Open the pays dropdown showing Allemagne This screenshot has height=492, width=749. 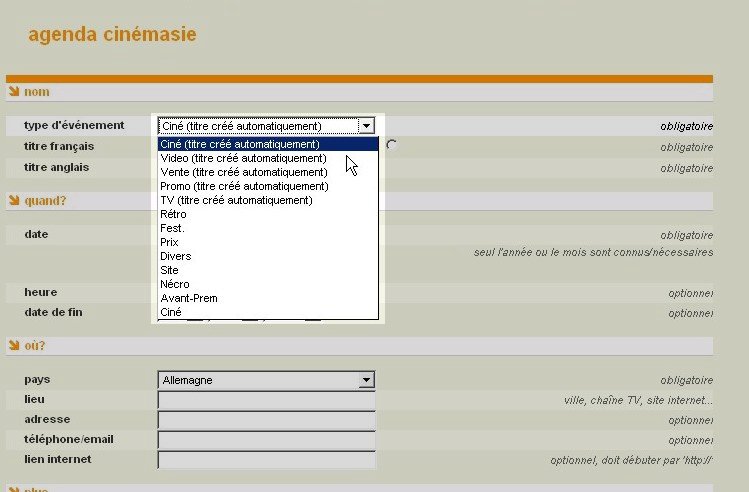tap(366, 380)
